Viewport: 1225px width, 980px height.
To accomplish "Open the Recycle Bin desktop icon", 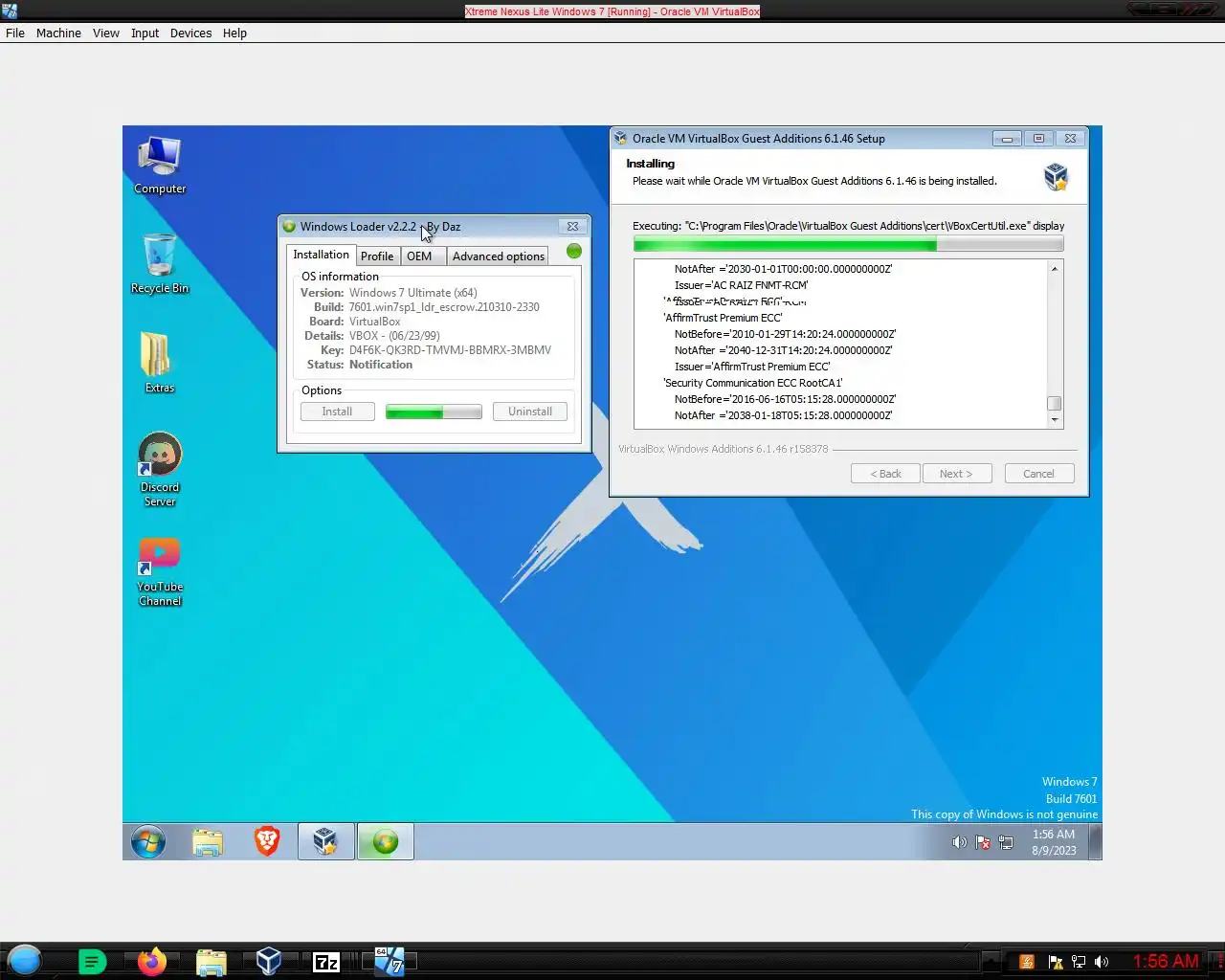I will coord(160,264).
